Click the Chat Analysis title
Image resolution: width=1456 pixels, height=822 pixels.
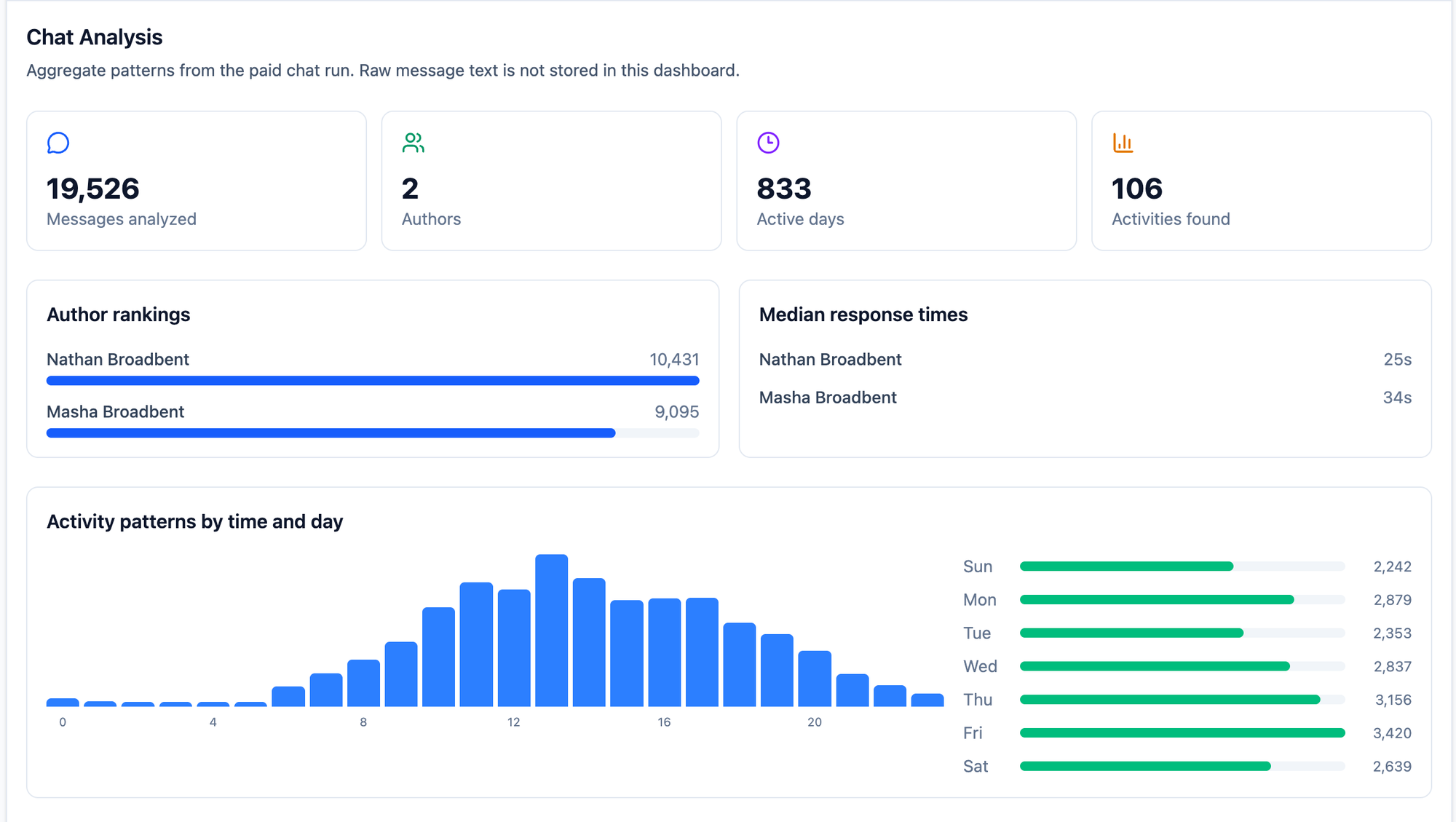point(95,37)
